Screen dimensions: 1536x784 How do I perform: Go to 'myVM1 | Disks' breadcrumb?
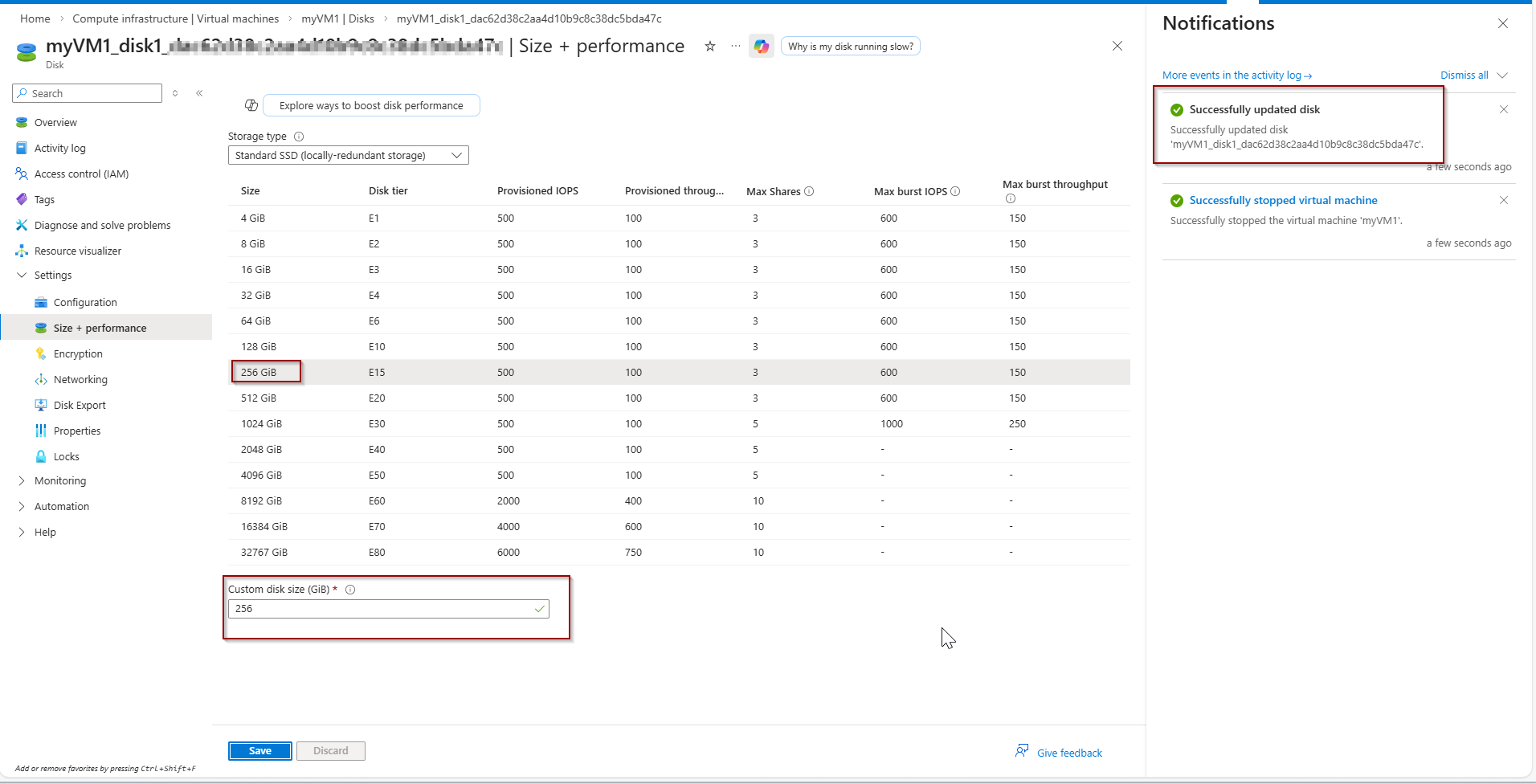click(338, 18)
